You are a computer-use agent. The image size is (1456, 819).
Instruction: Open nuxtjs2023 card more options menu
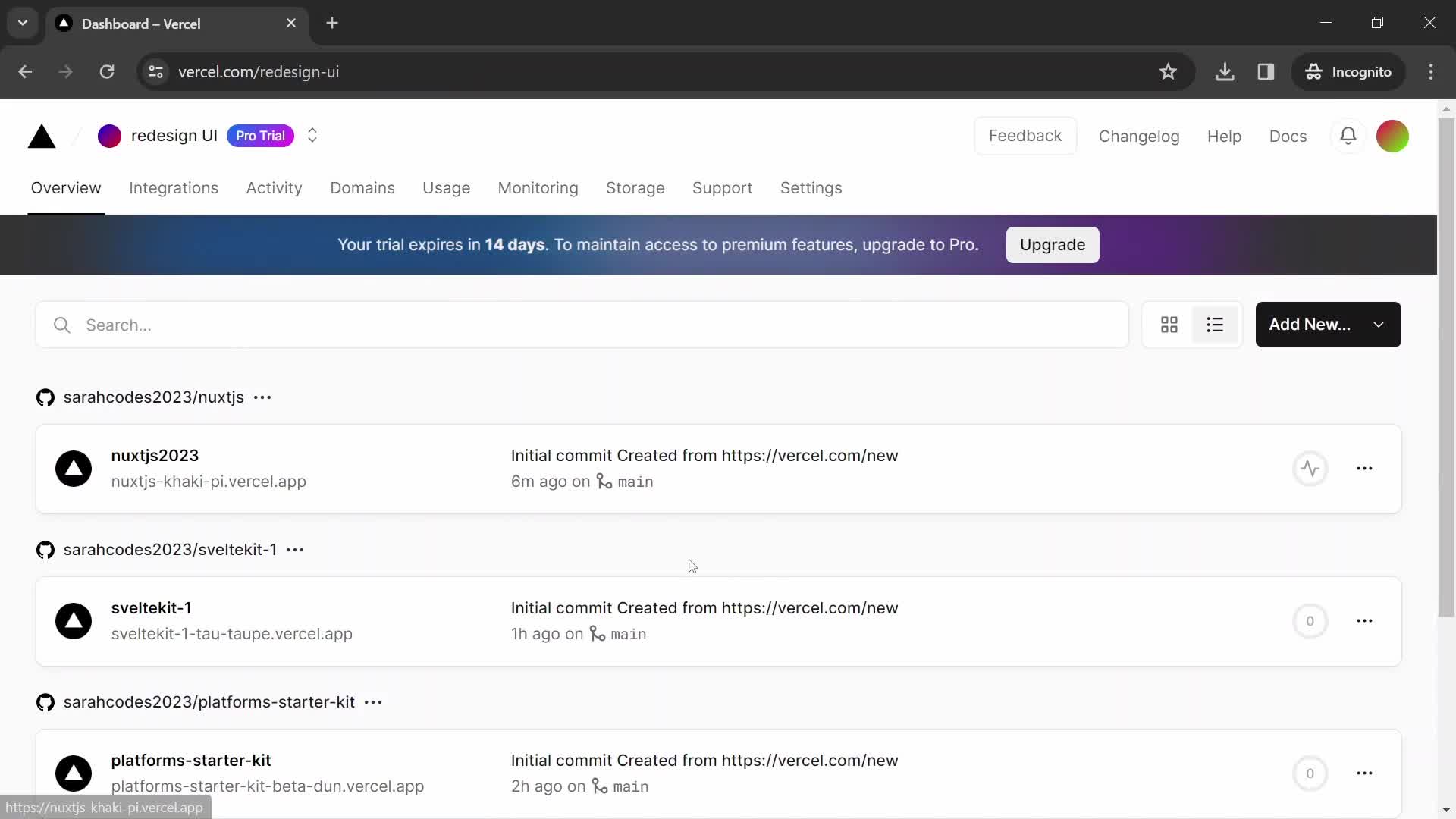pos(1364,469)
